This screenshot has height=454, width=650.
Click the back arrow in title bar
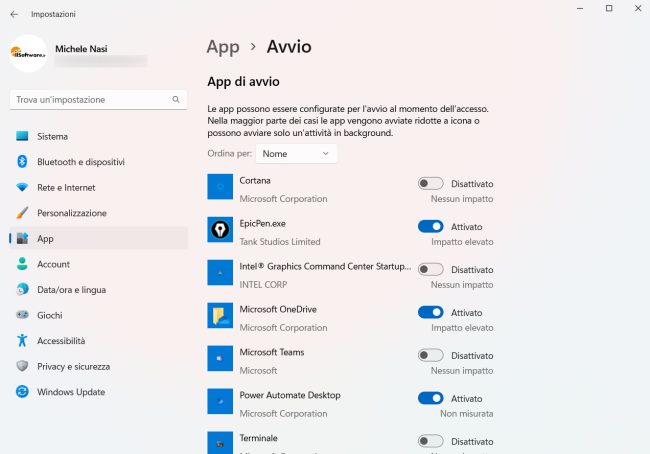point(14,14)
